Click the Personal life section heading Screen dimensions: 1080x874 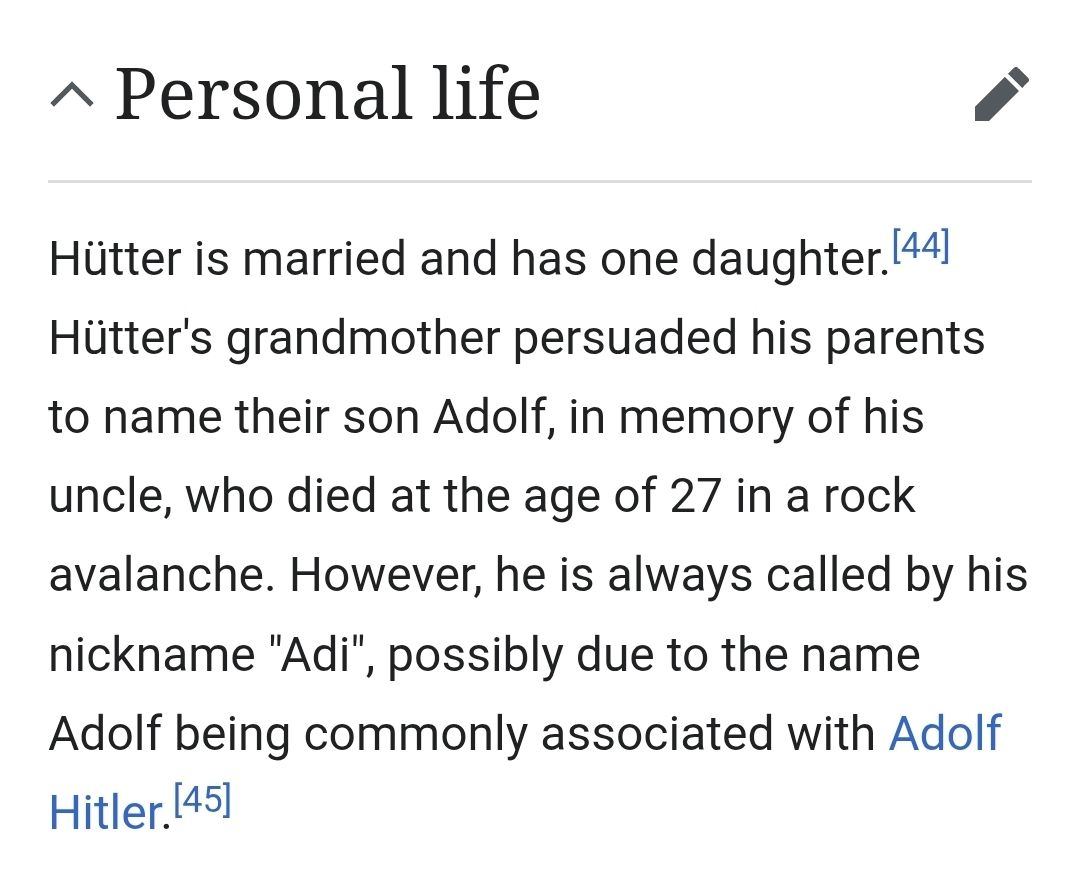(327, 95)
